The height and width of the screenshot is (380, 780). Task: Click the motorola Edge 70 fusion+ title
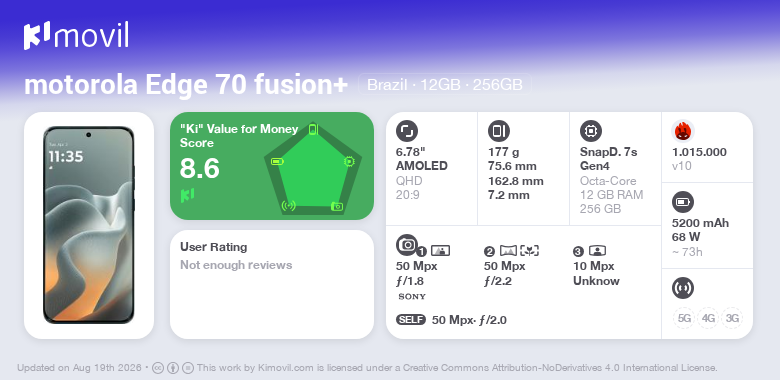click(x=186, y=85)
